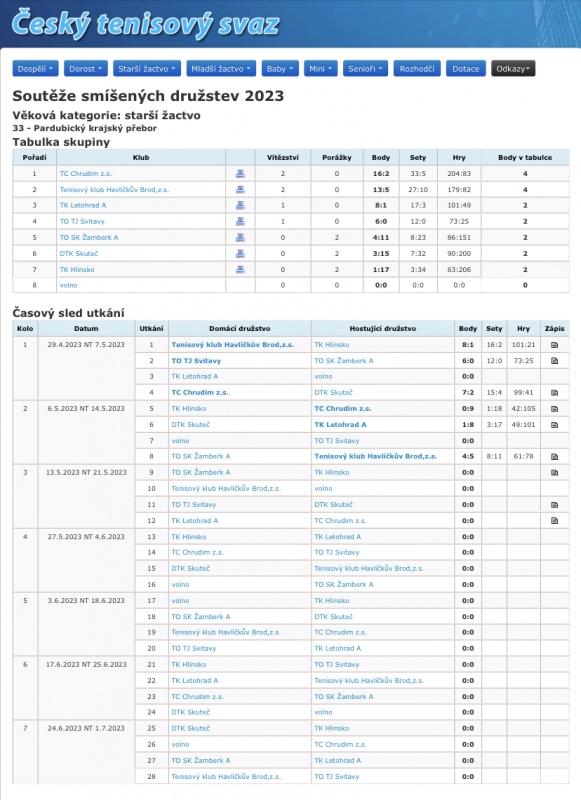
Task: Select games value 204:83 in standings
Action: pyautogui.click(x=459, y=173)
